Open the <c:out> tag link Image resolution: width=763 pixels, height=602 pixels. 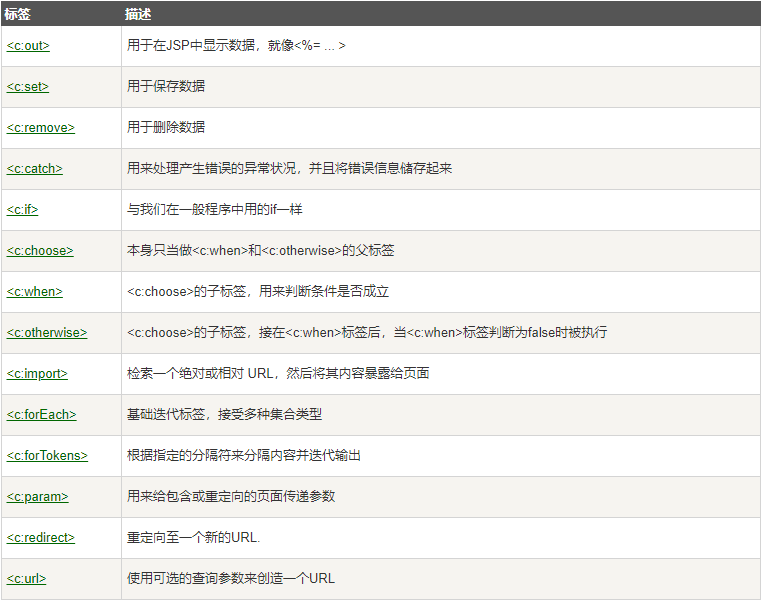[28, 46]
